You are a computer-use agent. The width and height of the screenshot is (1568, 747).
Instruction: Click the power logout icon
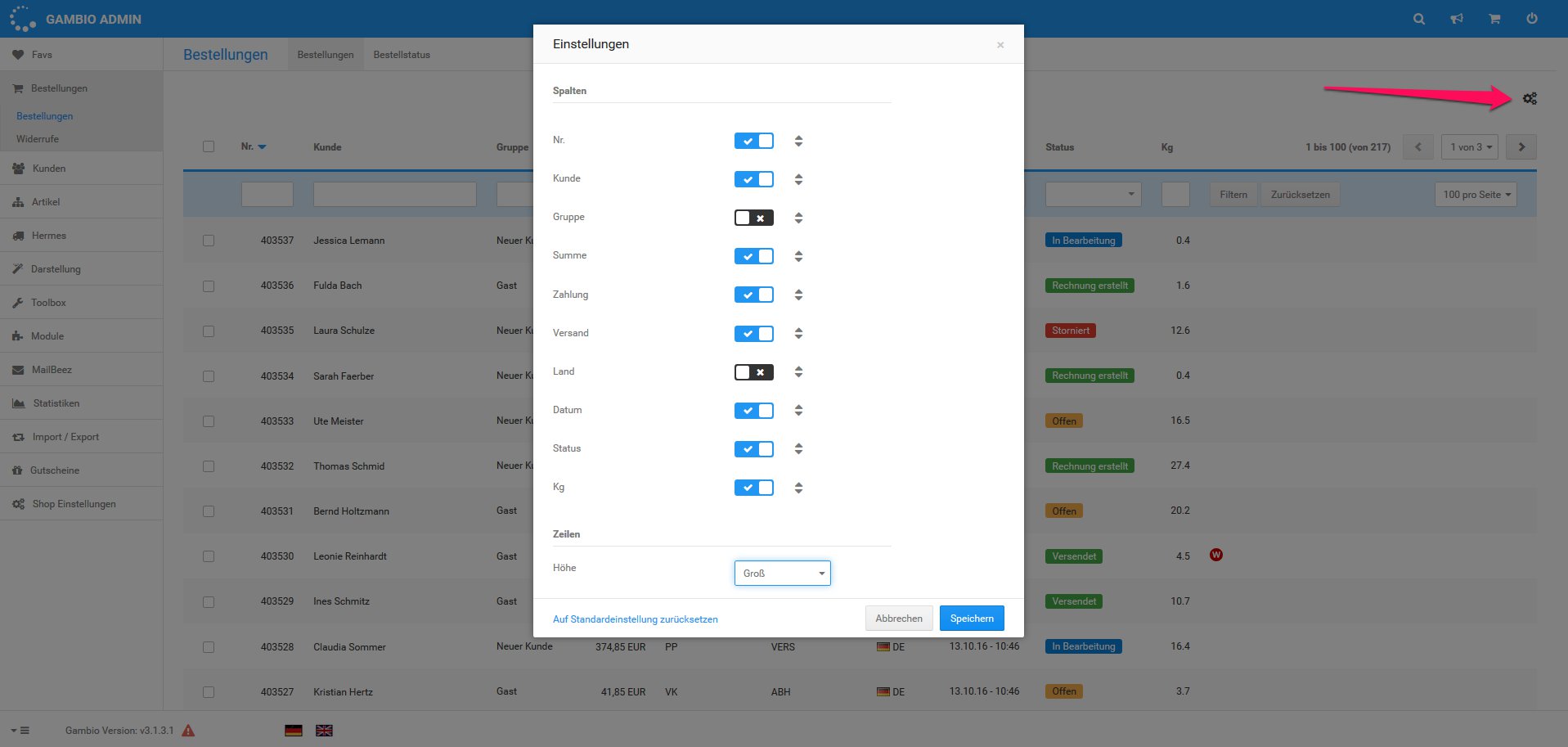[1532, 19]
